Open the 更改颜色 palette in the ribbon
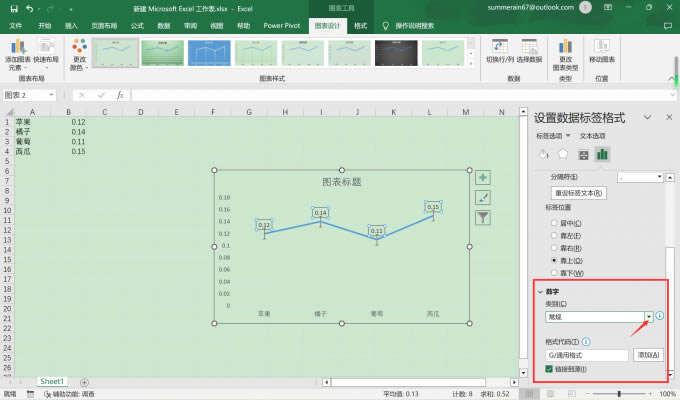The image size is (680, 400). click(79, 52)
